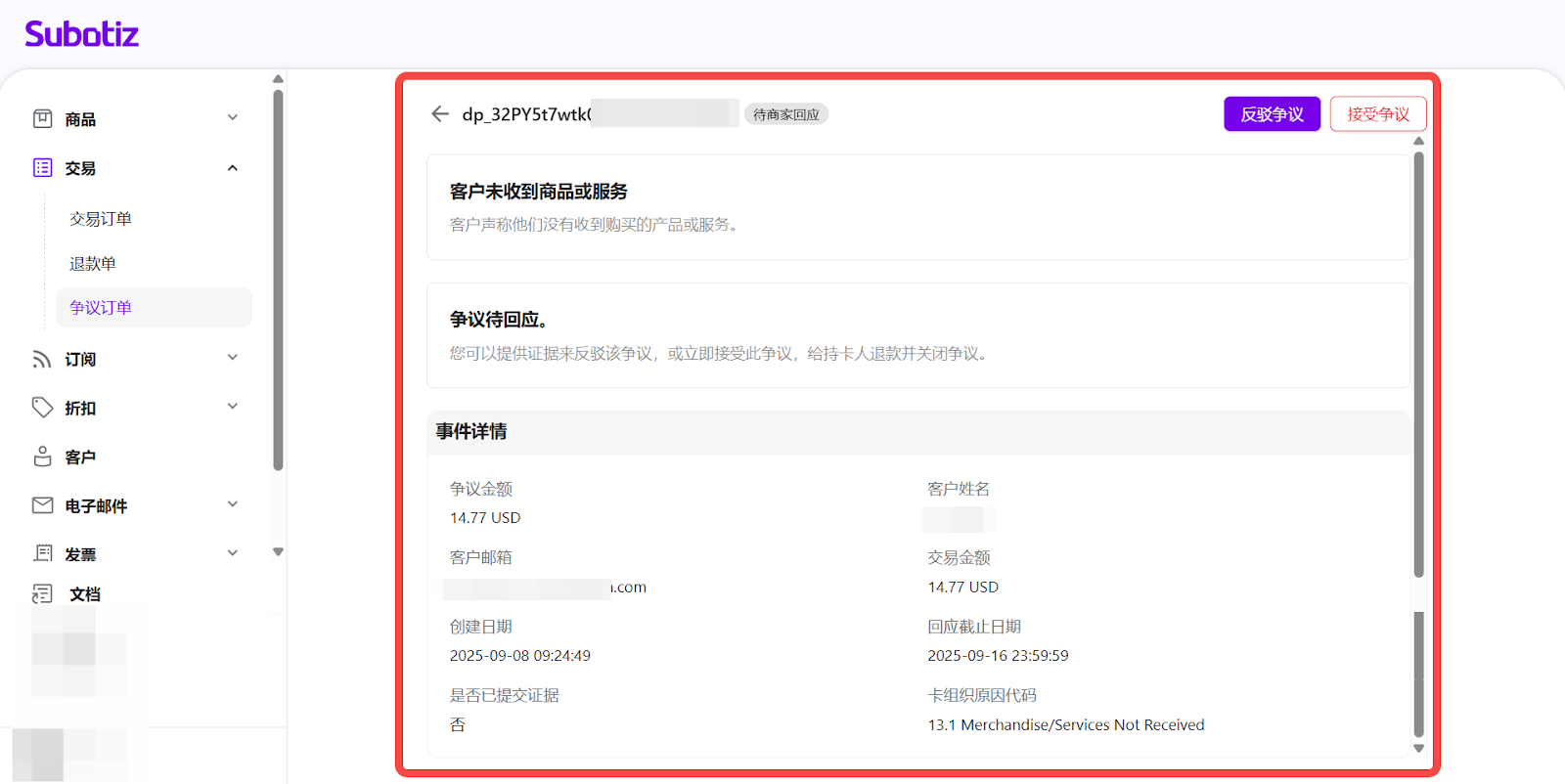
Task: Click the 电子邮件 envelope icon
Action: pos(42,505)
